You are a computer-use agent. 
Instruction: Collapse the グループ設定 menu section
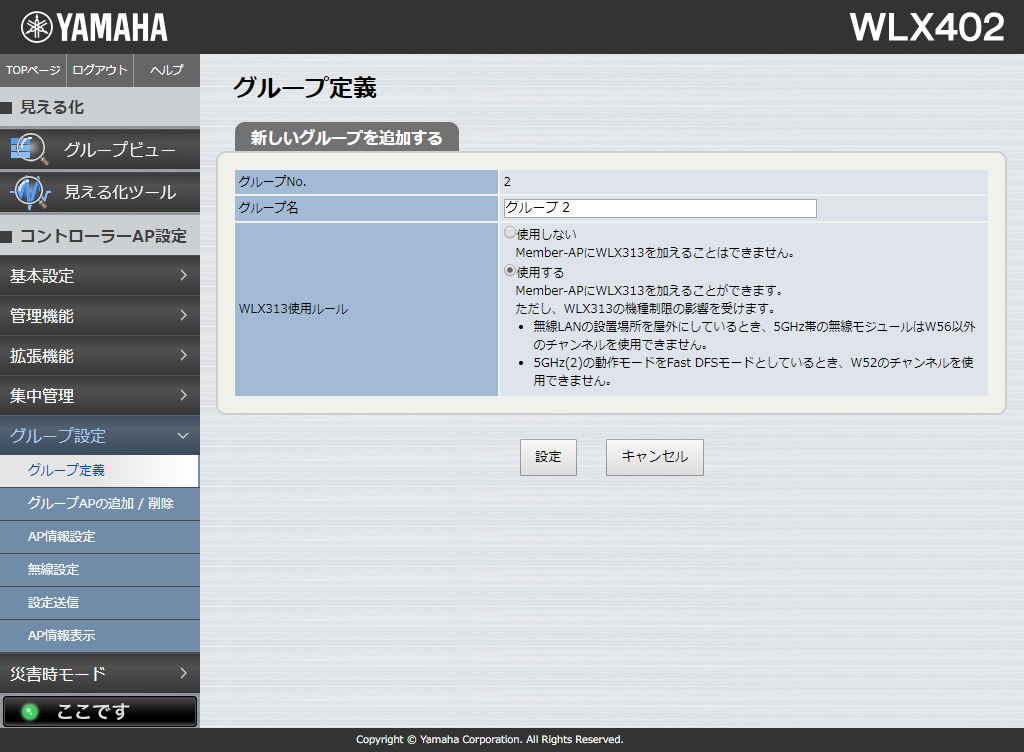(99, 436)
